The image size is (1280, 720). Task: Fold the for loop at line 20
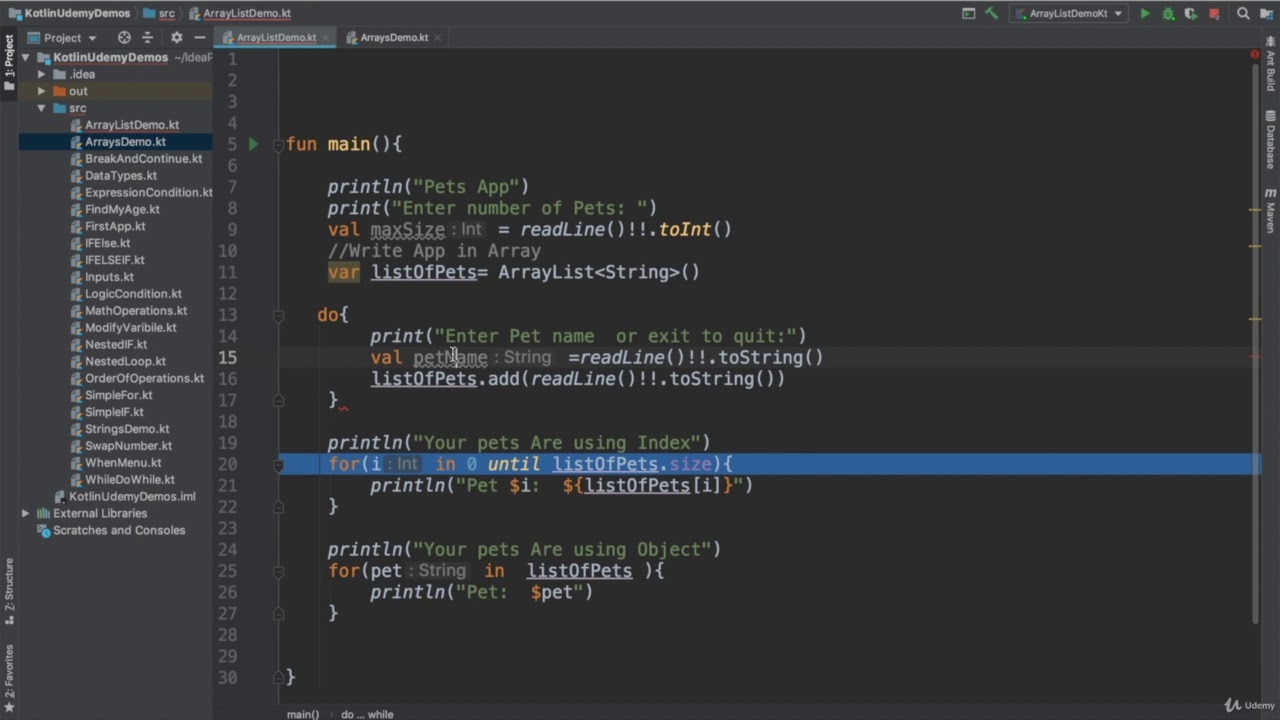279,464
